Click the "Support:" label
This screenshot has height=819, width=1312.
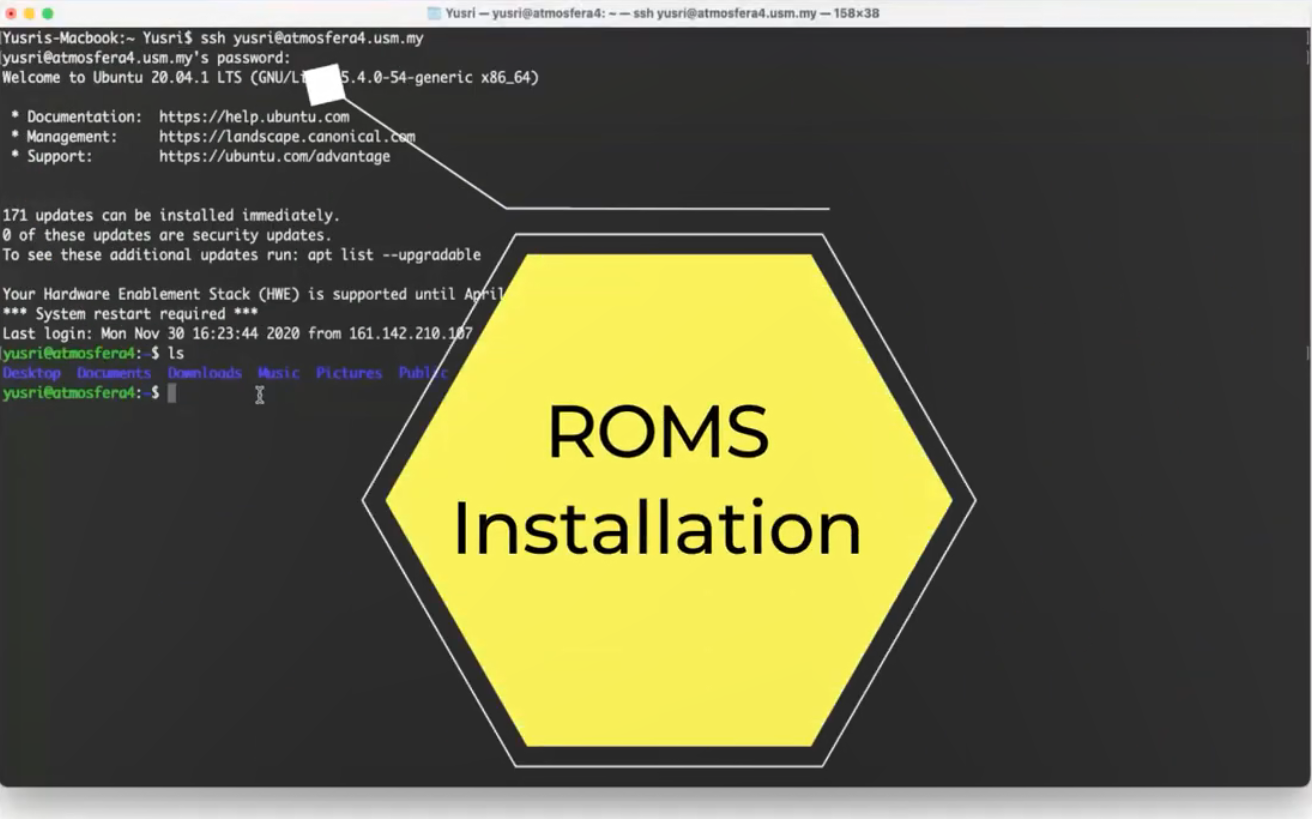[60, 157]
